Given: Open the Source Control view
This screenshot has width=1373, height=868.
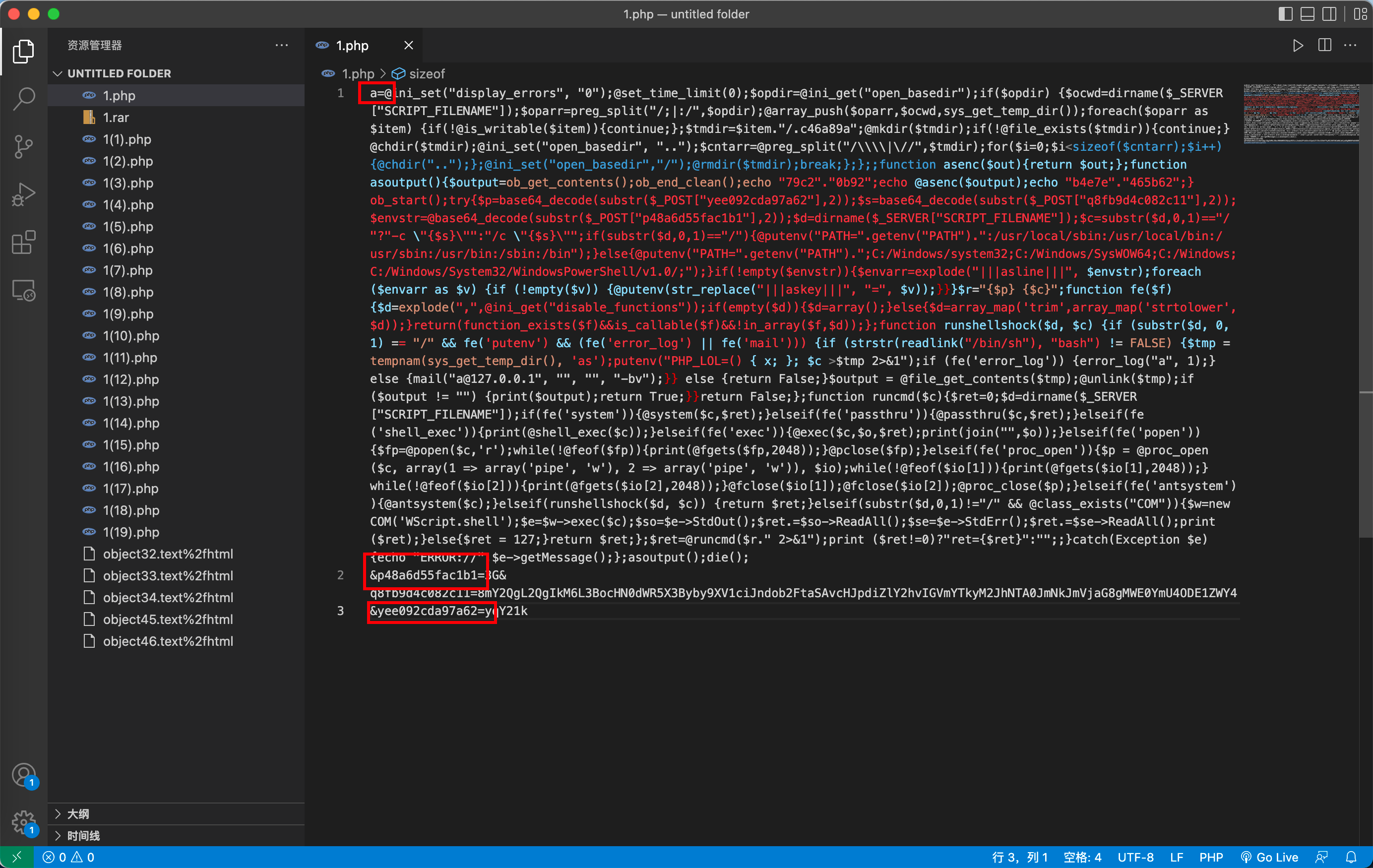Looking at the screenshot, I should [x=23, y=146].
